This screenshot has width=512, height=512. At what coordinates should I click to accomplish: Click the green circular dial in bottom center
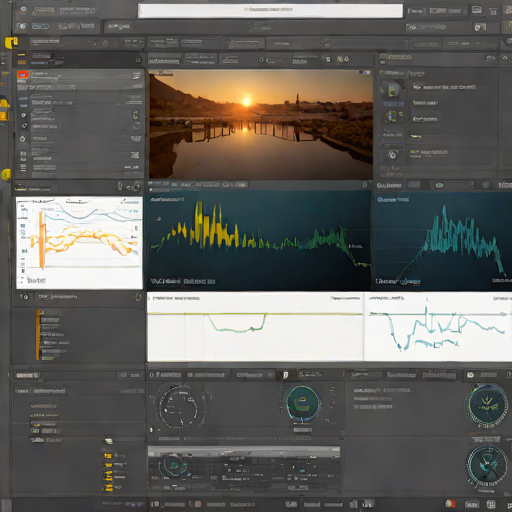(x=303, y=403)
